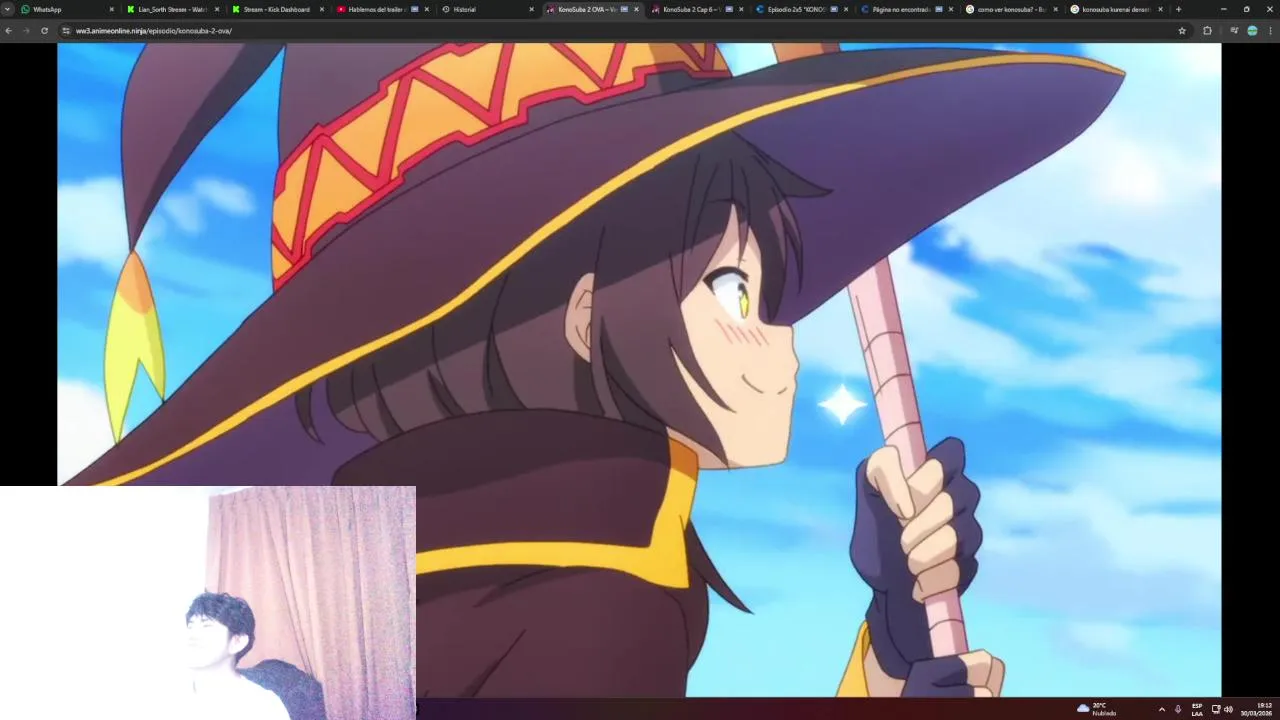
Task: Bookmark this page with the star icon
Action: (x=1182, y=31)
